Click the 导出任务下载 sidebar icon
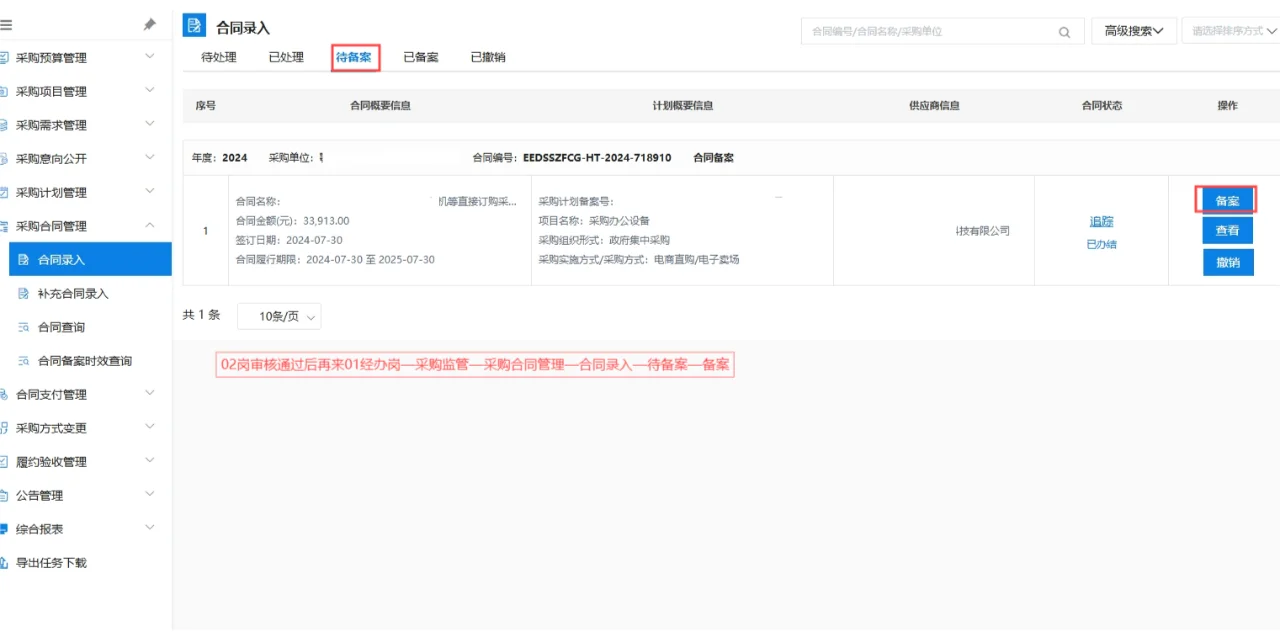Viewport: 1280px width, 639px height. pyautogui.click(x=4, y=563)
